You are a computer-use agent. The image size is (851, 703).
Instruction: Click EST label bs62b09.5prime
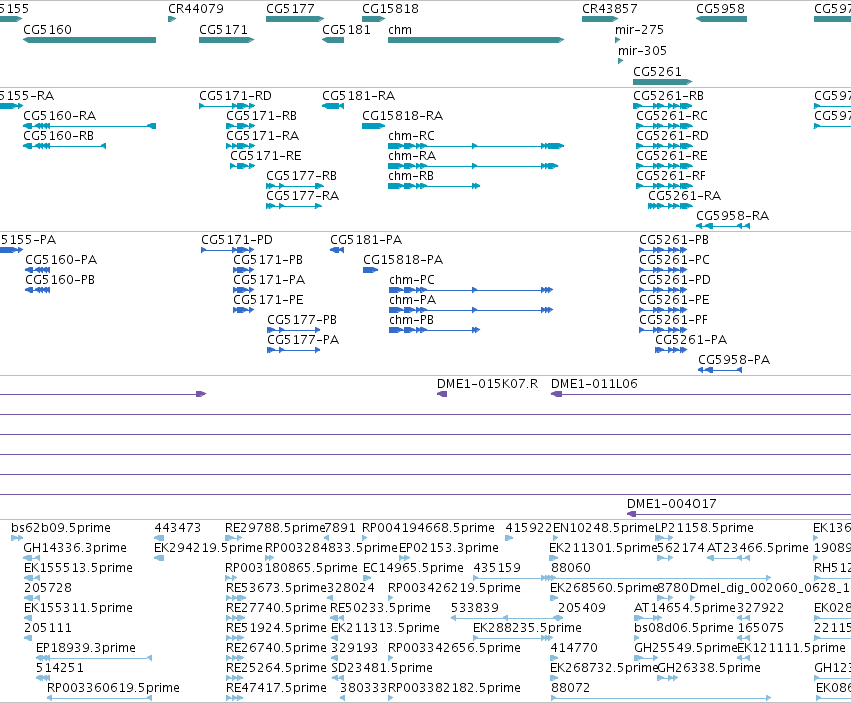(61, 528)
